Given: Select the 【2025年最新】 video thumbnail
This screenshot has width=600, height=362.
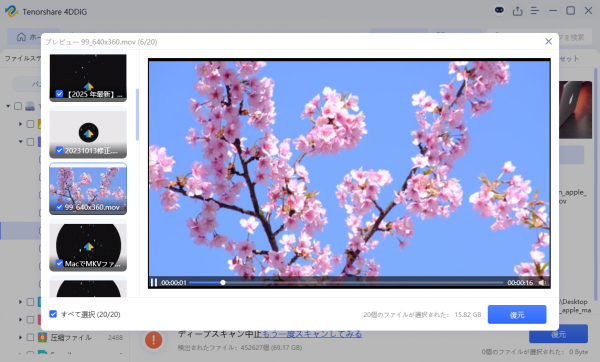Looking at the screenshot, I should pyautogui.click(x=88, y=76).
